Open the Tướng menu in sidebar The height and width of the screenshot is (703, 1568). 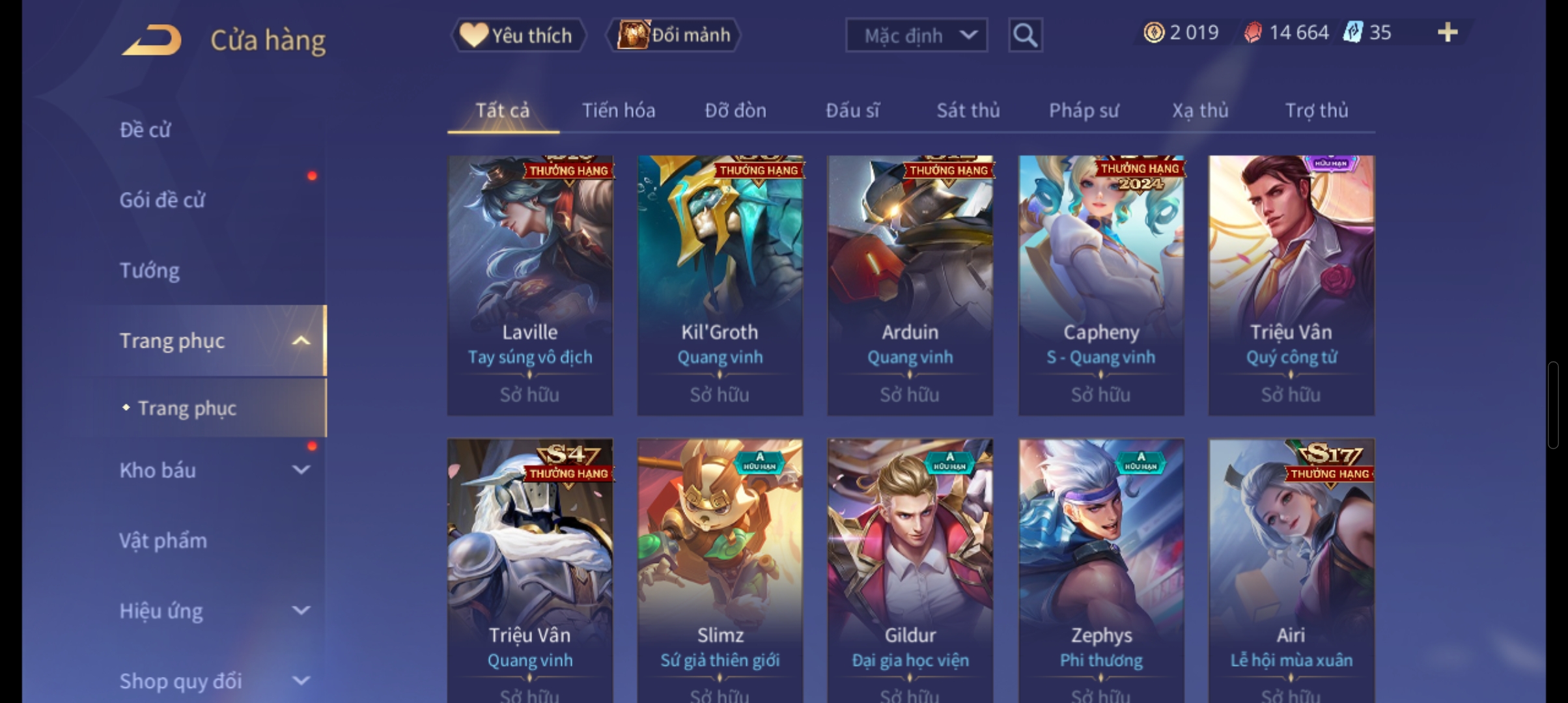[150, 270]
